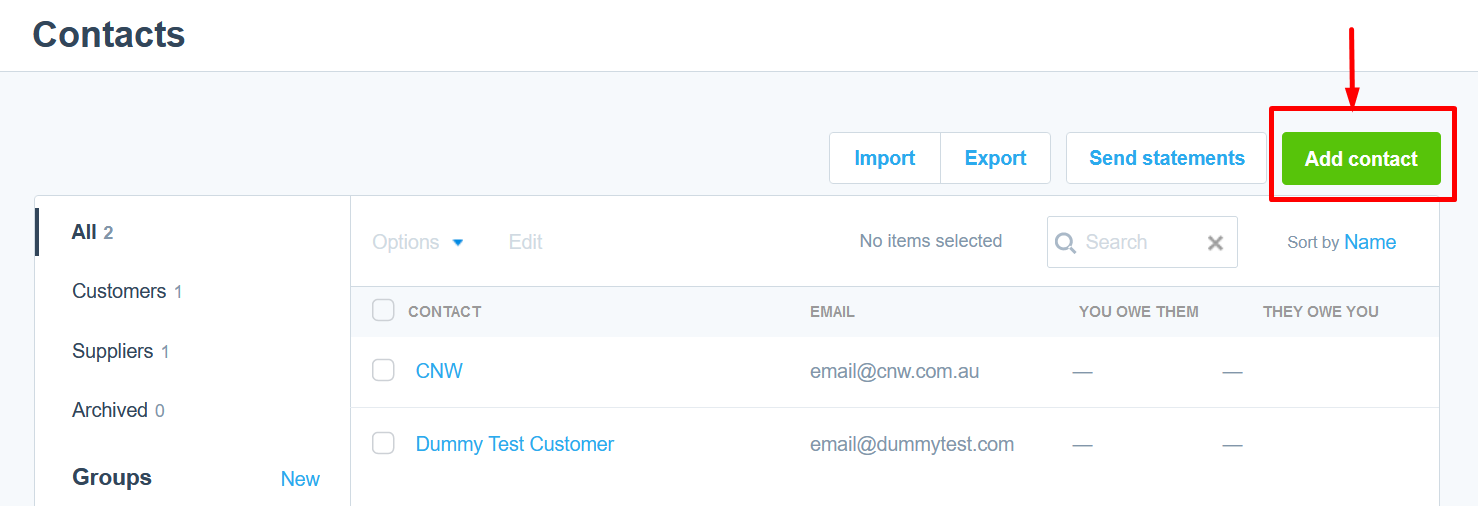Click the Import button

click(x=884, y=158)
